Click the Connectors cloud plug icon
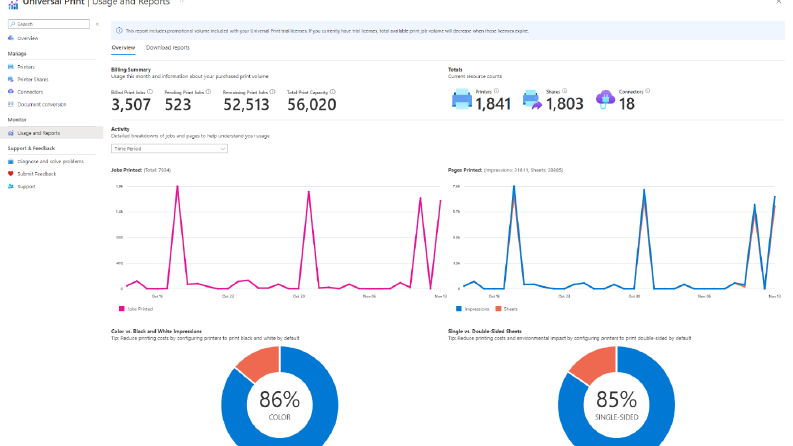Screen dimensions: 793x446 pyautogui.click(x=605, y=99)
